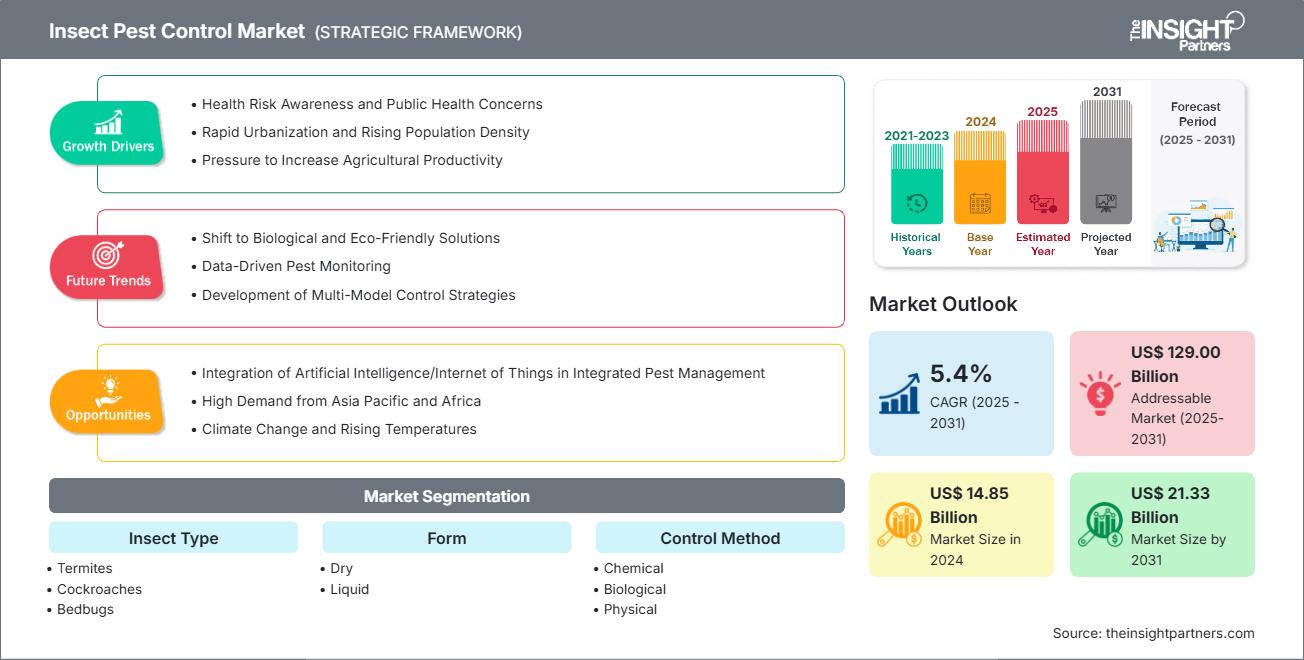Image resolution: width=1304 pixels, height=660 pixels.
Task: Select the Form segment header
Action: [x=446, y=537]
